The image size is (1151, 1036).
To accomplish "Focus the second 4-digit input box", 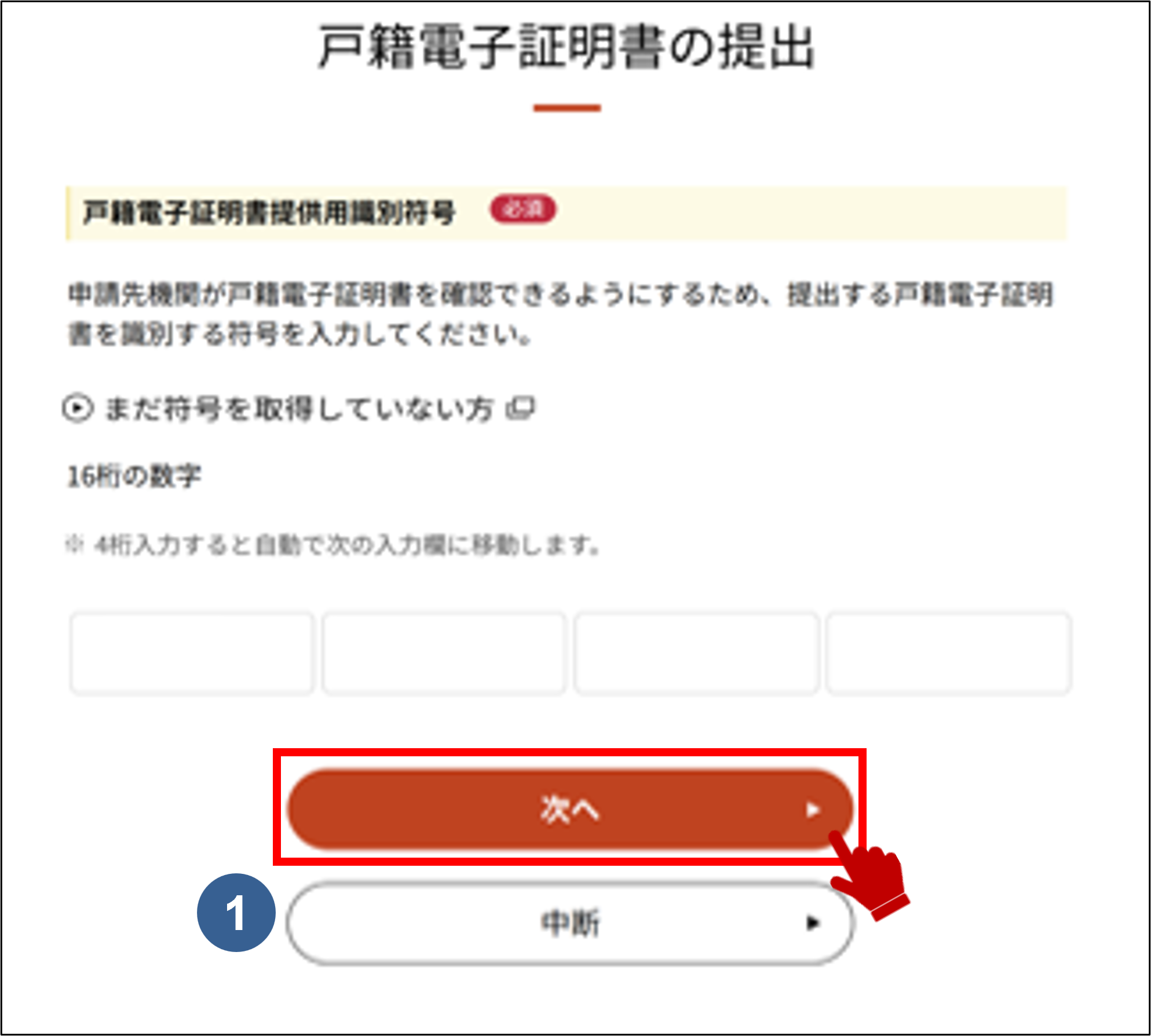I will coord(444,653).
